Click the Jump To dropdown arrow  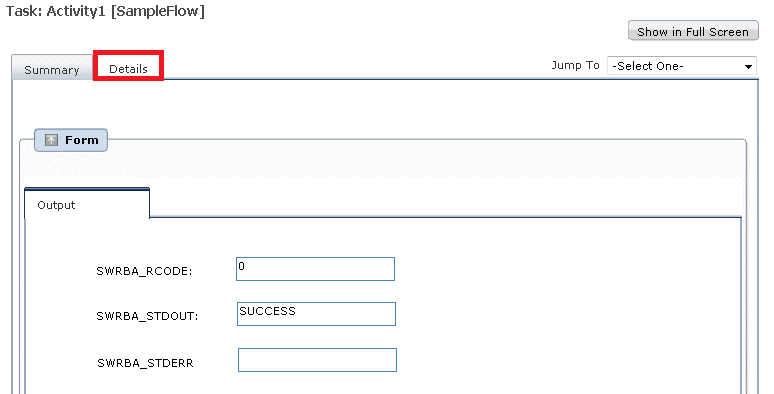(748, 66)
